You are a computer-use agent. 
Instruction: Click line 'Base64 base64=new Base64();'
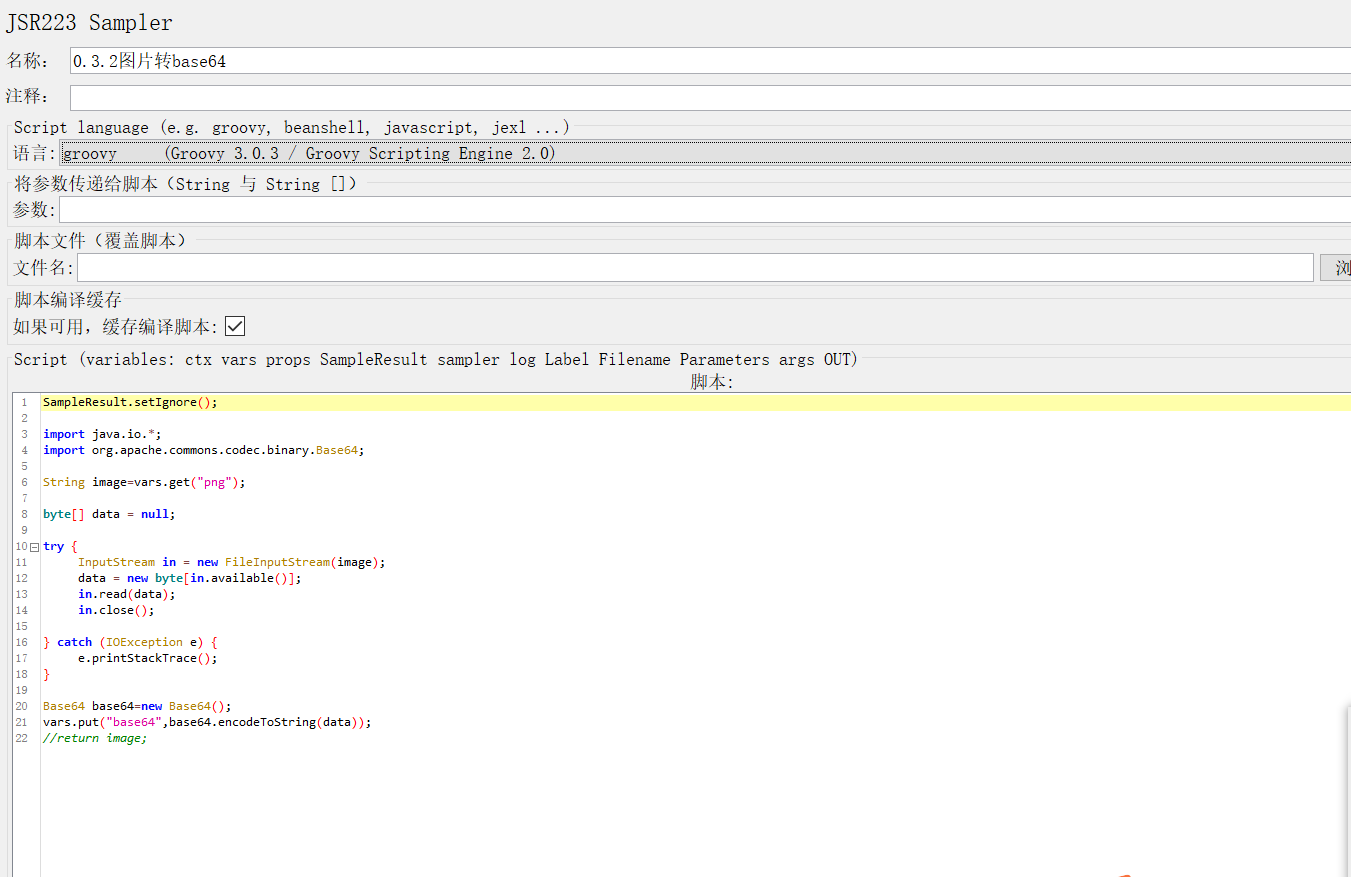click(137, 706)
